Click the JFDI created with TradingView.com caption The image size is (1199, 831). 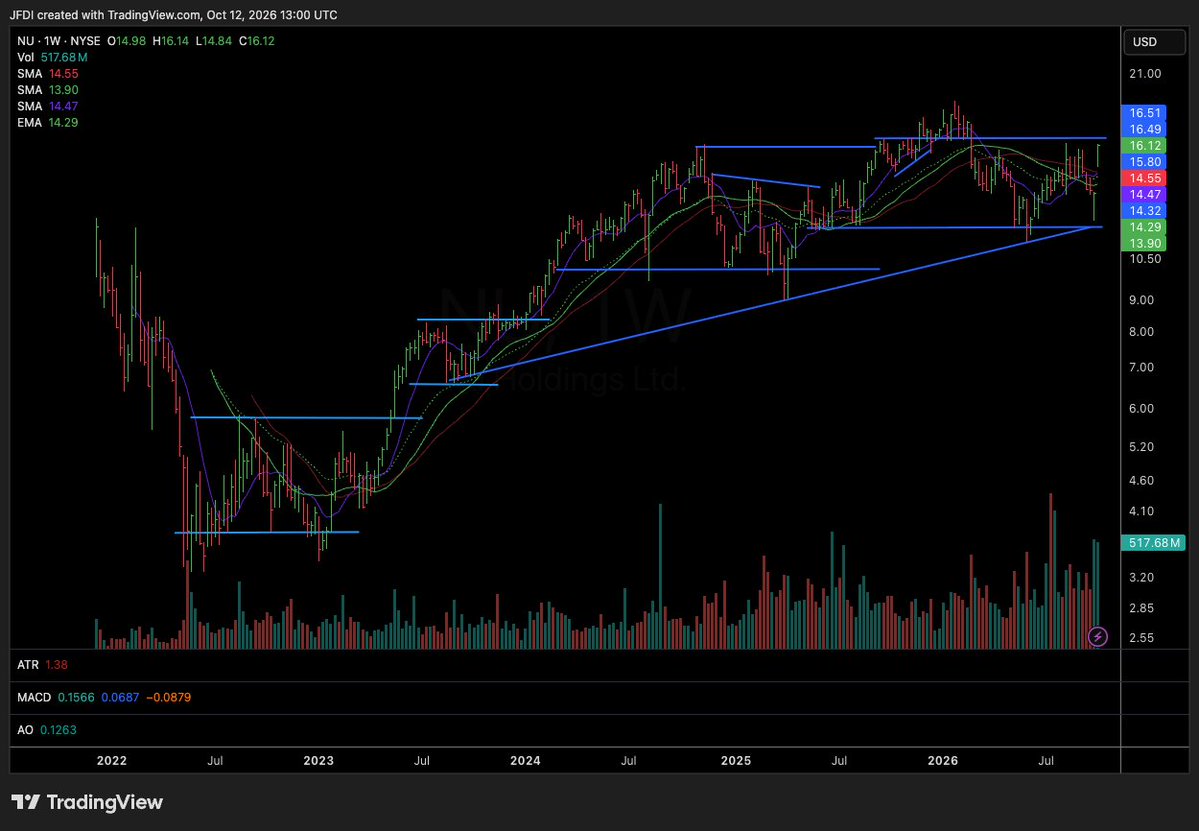(173, 15)
